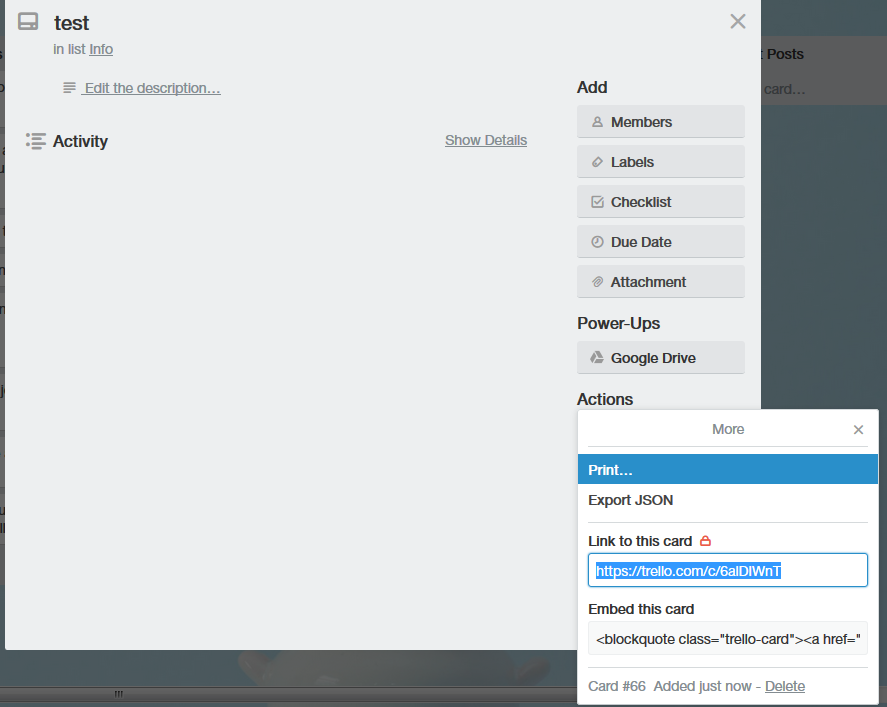Click the Power-Ups heading
The width and height of the screenshot is (887, 707).
click(618, 323)
